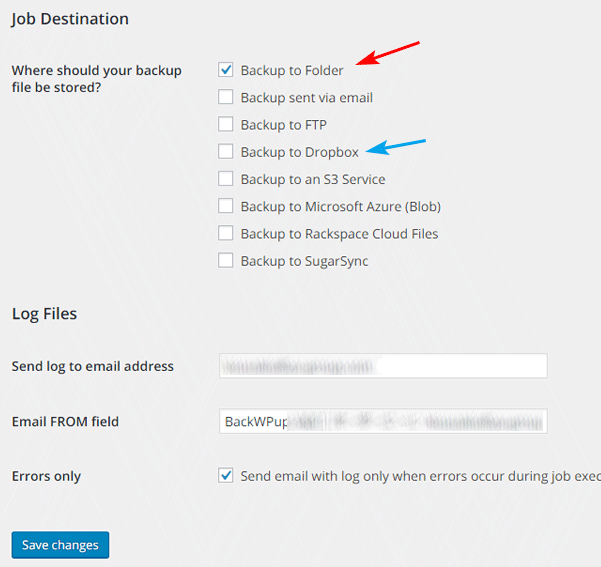Viewport: 601px width, 567px height.
Task: Focus the Send log to email address field
Action: [383, 366]
